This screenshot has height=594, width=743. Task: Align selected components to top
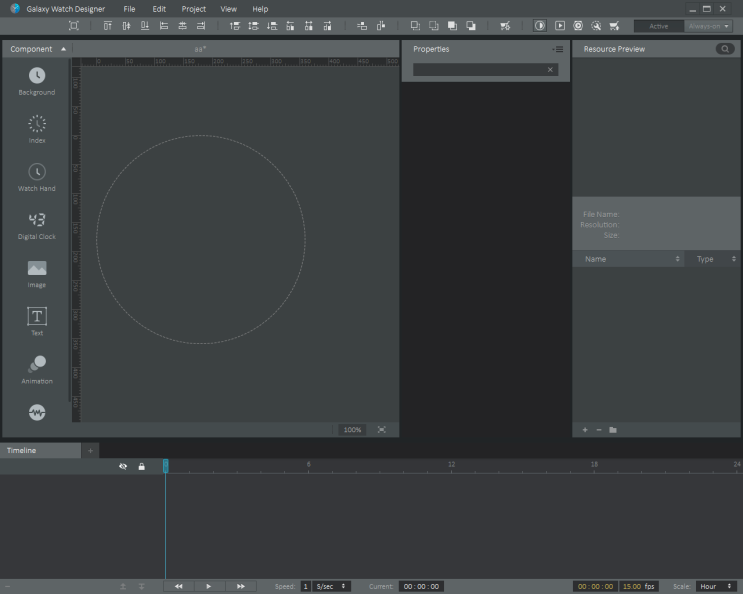point(108,26)
